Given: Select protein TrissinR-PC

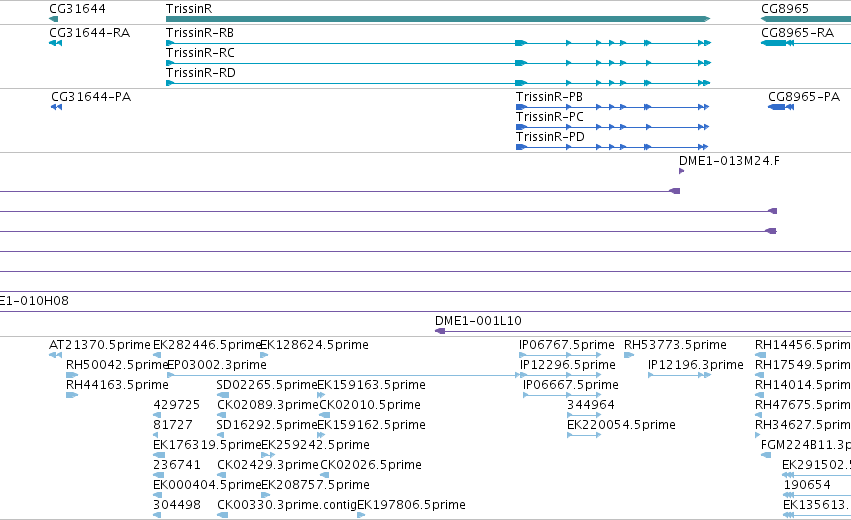Looking at the screenshot, I should click(x=550, y=117).
